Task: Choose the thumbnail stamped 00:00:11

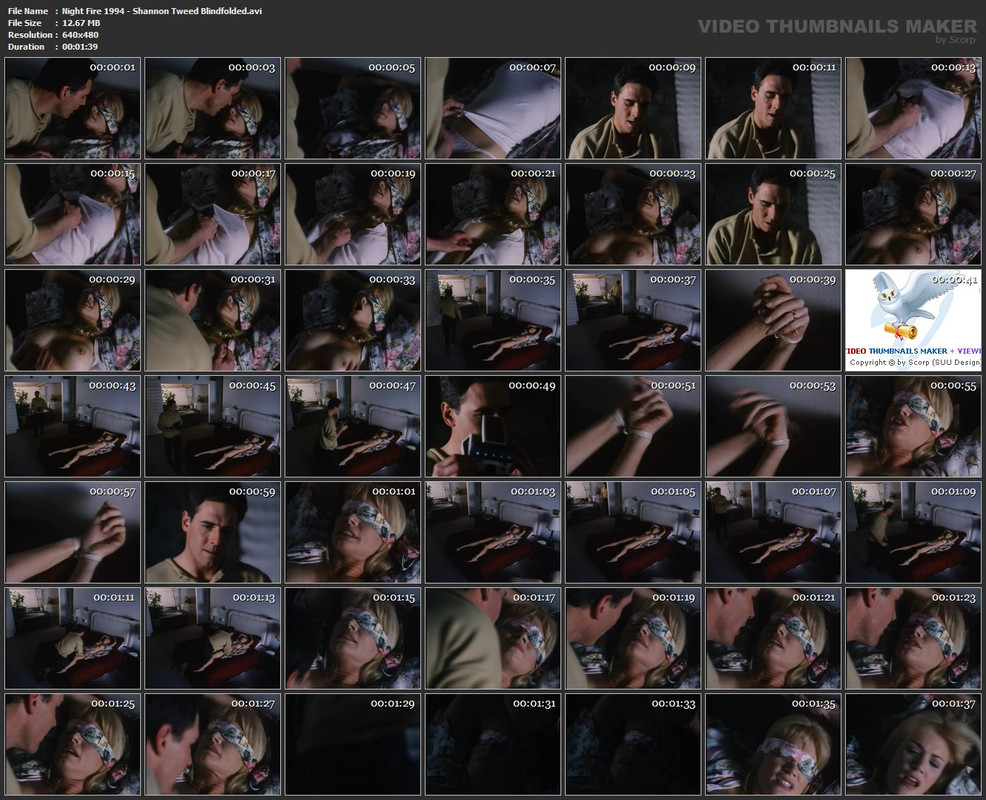Action: point(773,108)
